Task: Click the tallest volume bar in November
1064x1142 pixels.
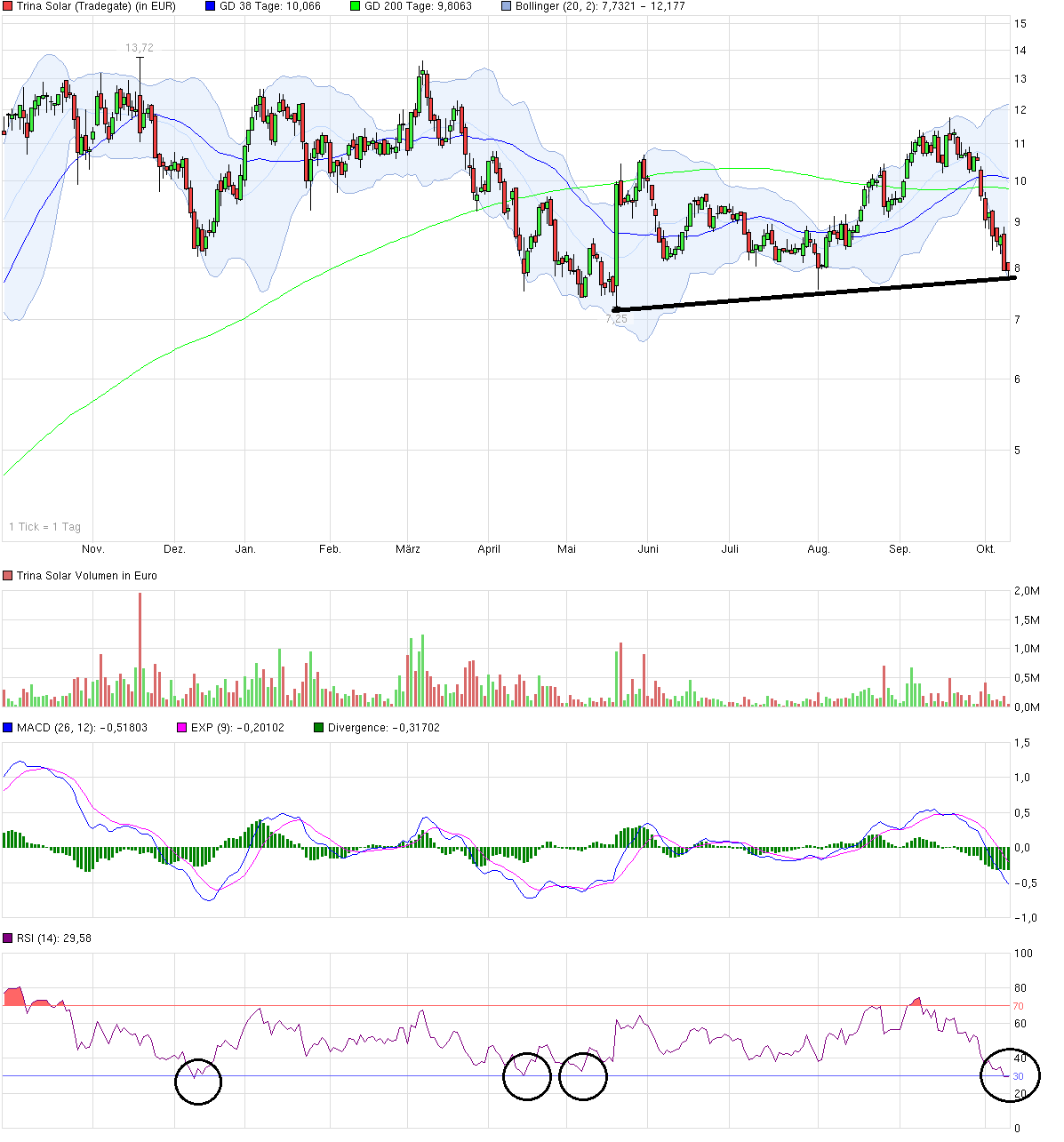Action: tap(140, 650)
